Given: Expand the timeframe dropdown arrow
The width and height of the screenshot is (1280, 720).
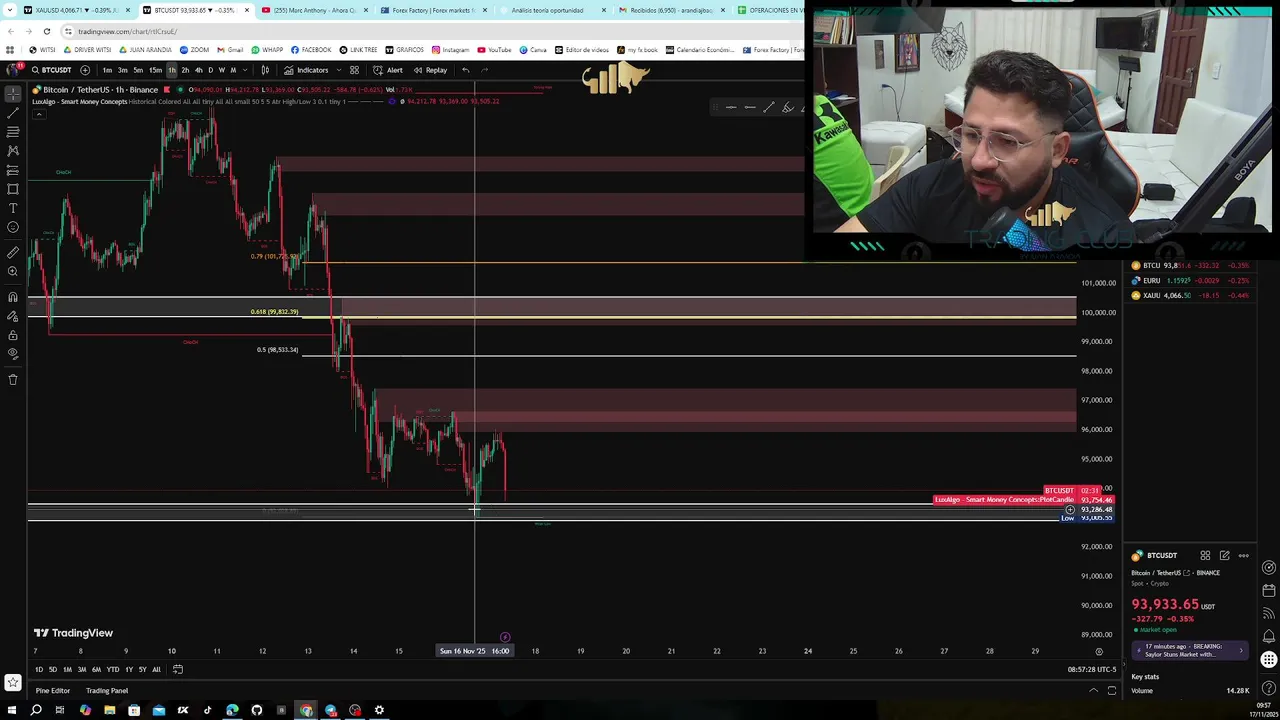Looking at the screenshot, I should click(246, 70).
